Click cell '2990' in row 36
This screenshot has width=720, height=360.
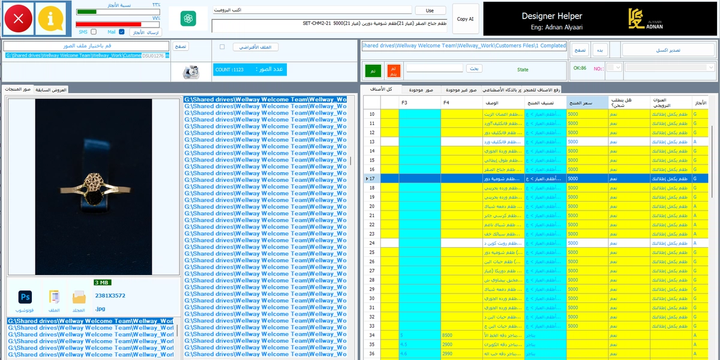[x=462, y=354]
